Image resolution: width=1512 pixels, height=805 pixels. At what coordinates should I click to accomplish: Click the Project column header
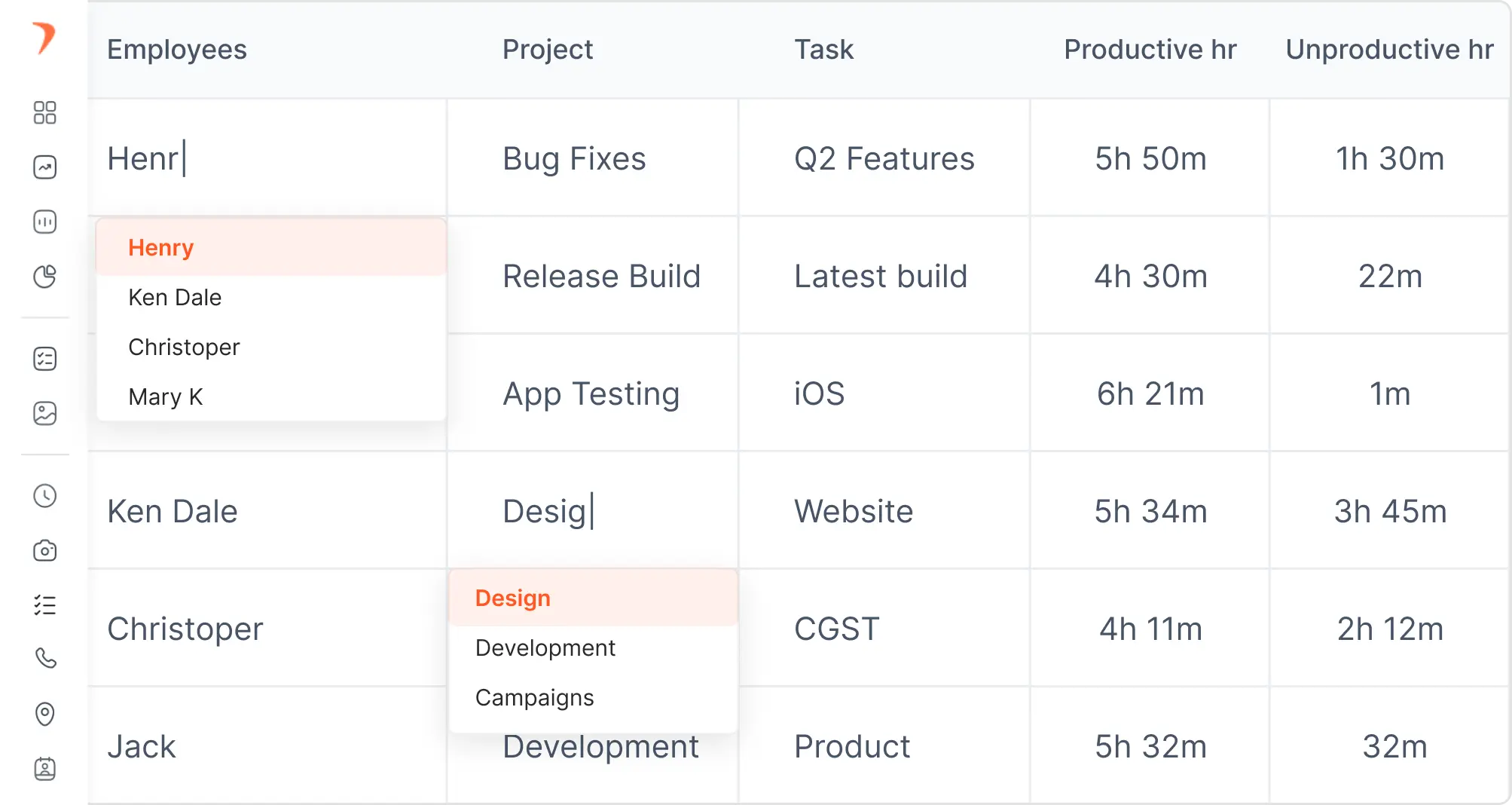pos(548,49)
